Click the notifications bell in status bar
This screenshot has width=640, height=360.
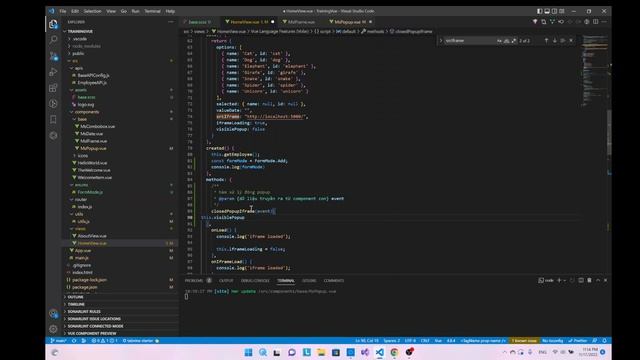(604, 341)
